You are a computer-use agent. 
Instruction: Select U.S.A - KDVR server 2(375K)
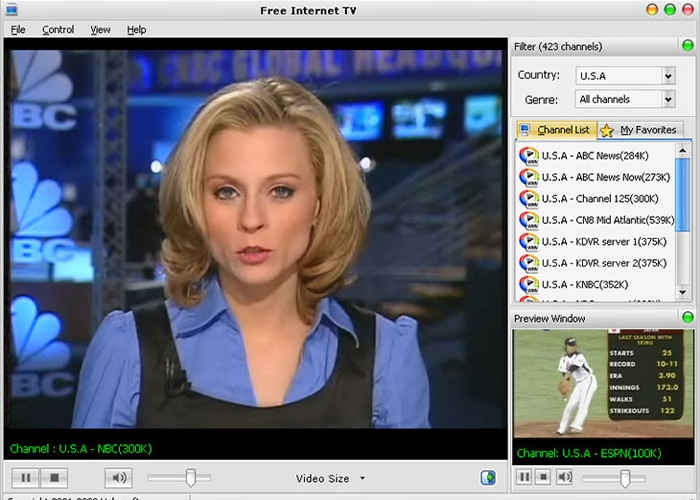point(595,263)
